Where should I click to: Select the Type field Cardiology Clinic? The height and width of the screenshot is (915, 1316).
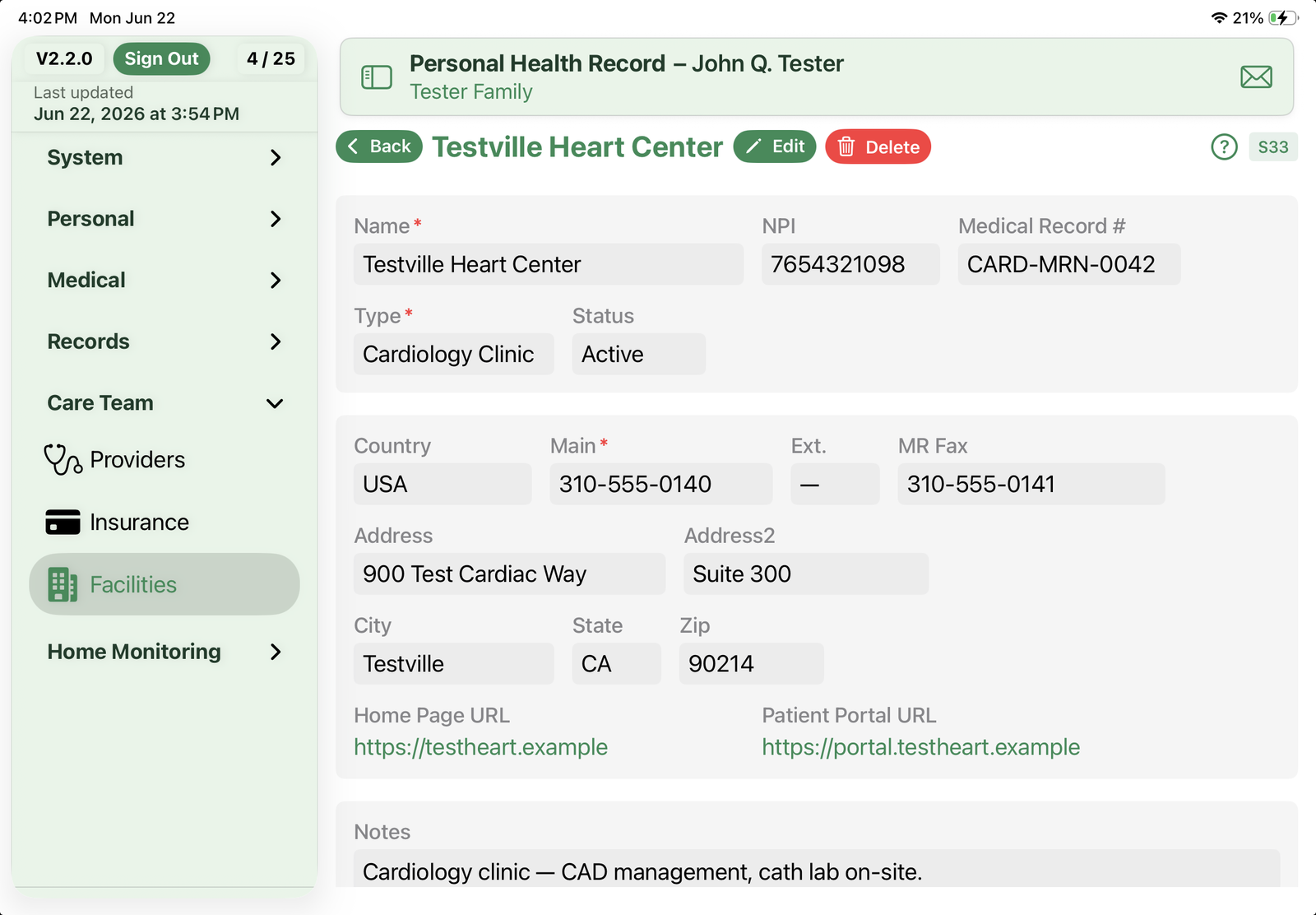pos(454,354)
